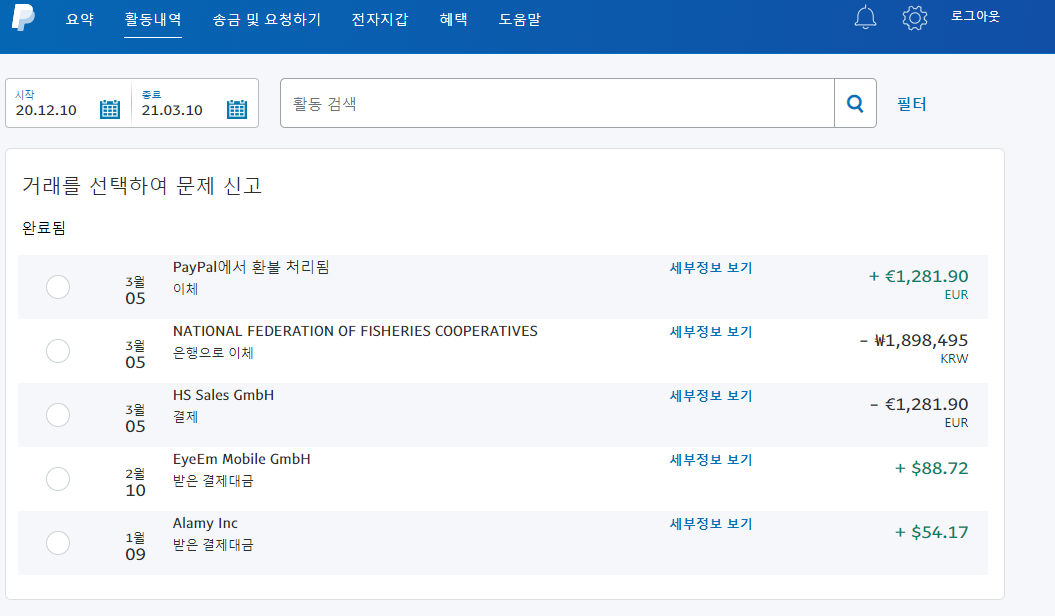This screenshot has height=616, width=1055.
Task: Click the + $54.17 amount
Action: [931, 532]
